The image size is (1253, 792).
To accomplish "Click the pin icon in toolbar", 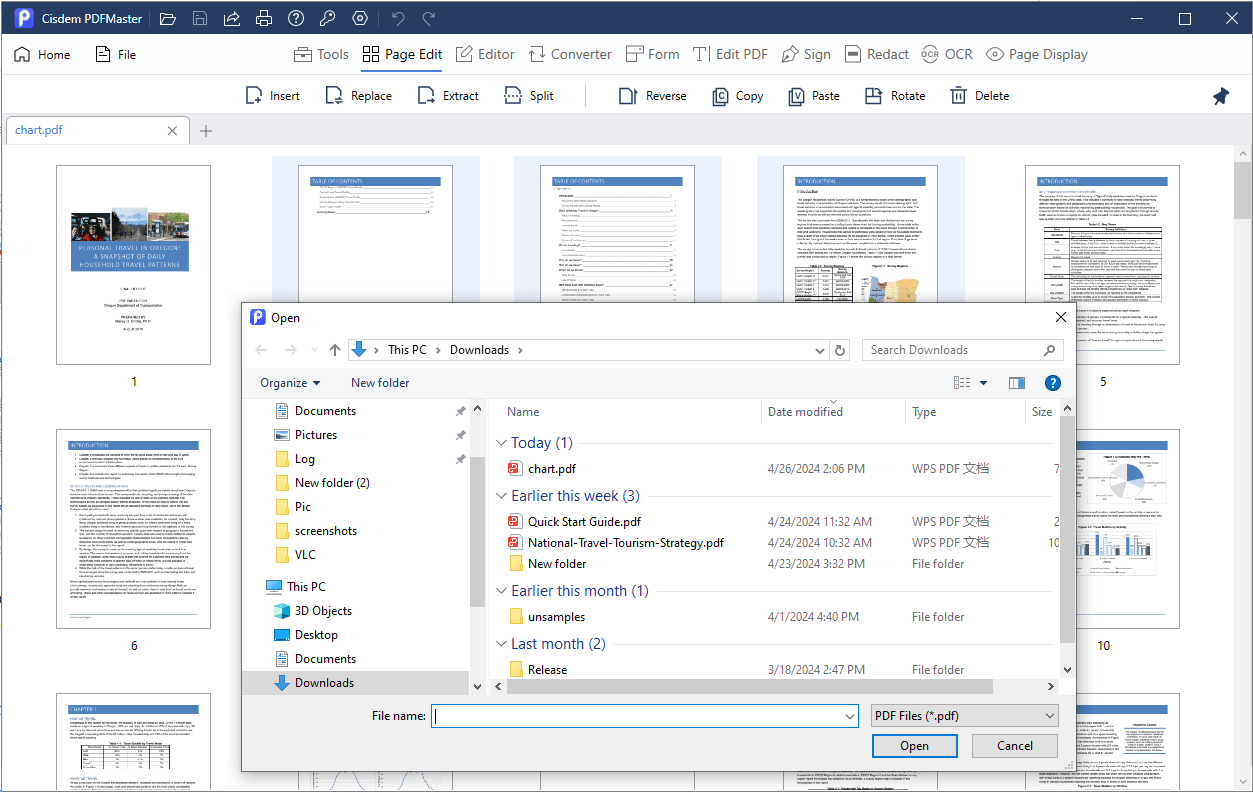I will 1220,96.
